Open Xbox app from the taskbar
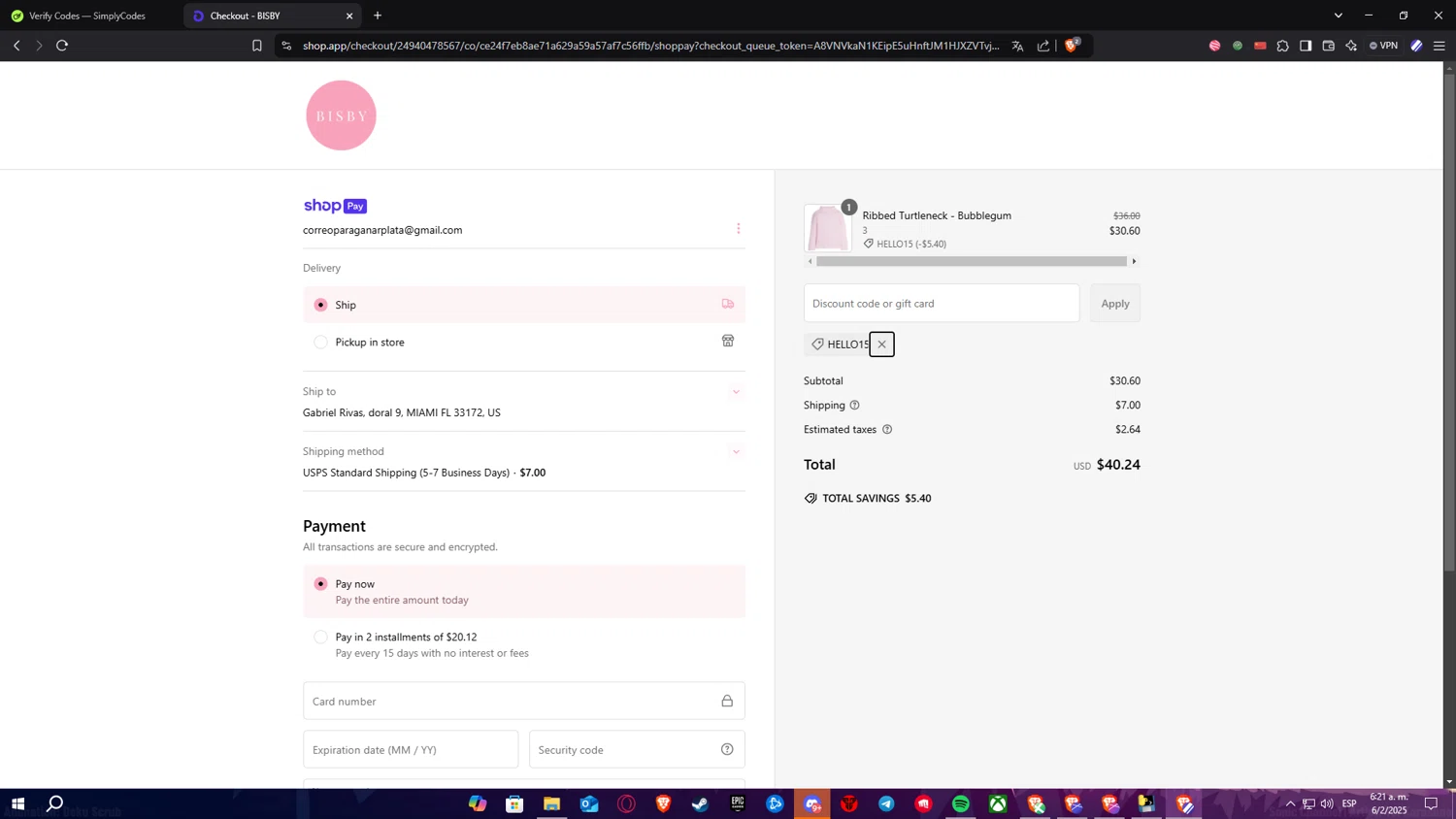 (998, 803)
